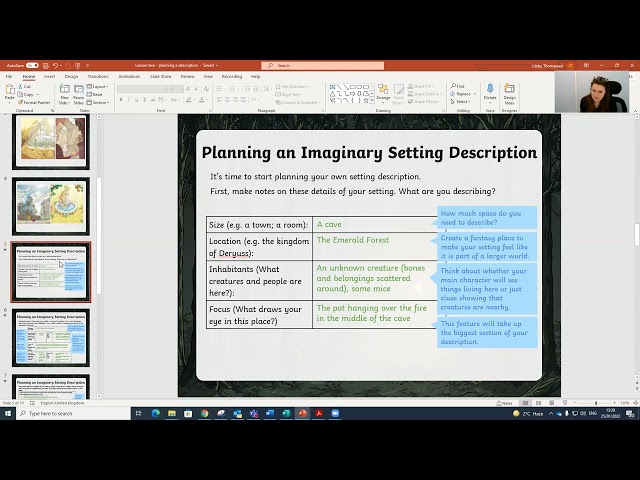Image resolution: width=640 pixels, height=480 pixels.
Task: Expand the Select dropdown in Editing
Action: pyautogui.click(x=461, y=101)
